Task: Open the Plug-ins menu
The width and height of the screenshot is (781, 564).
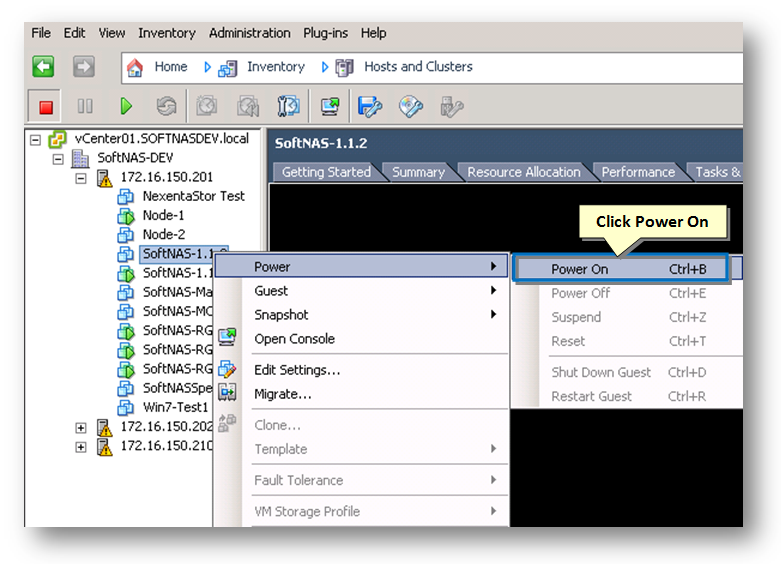Action: pyautogui.click(x=326, y=33)
